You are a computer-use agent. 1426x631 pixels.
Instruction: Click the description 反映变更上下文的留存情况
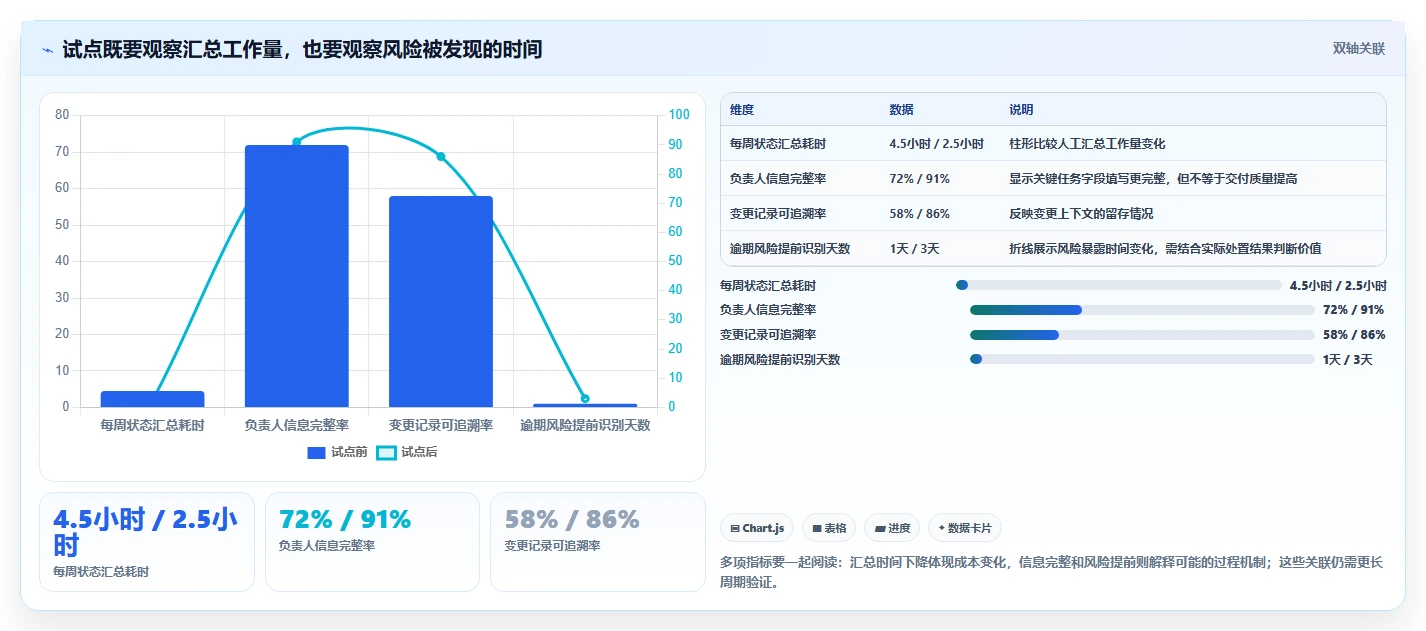1081,214
